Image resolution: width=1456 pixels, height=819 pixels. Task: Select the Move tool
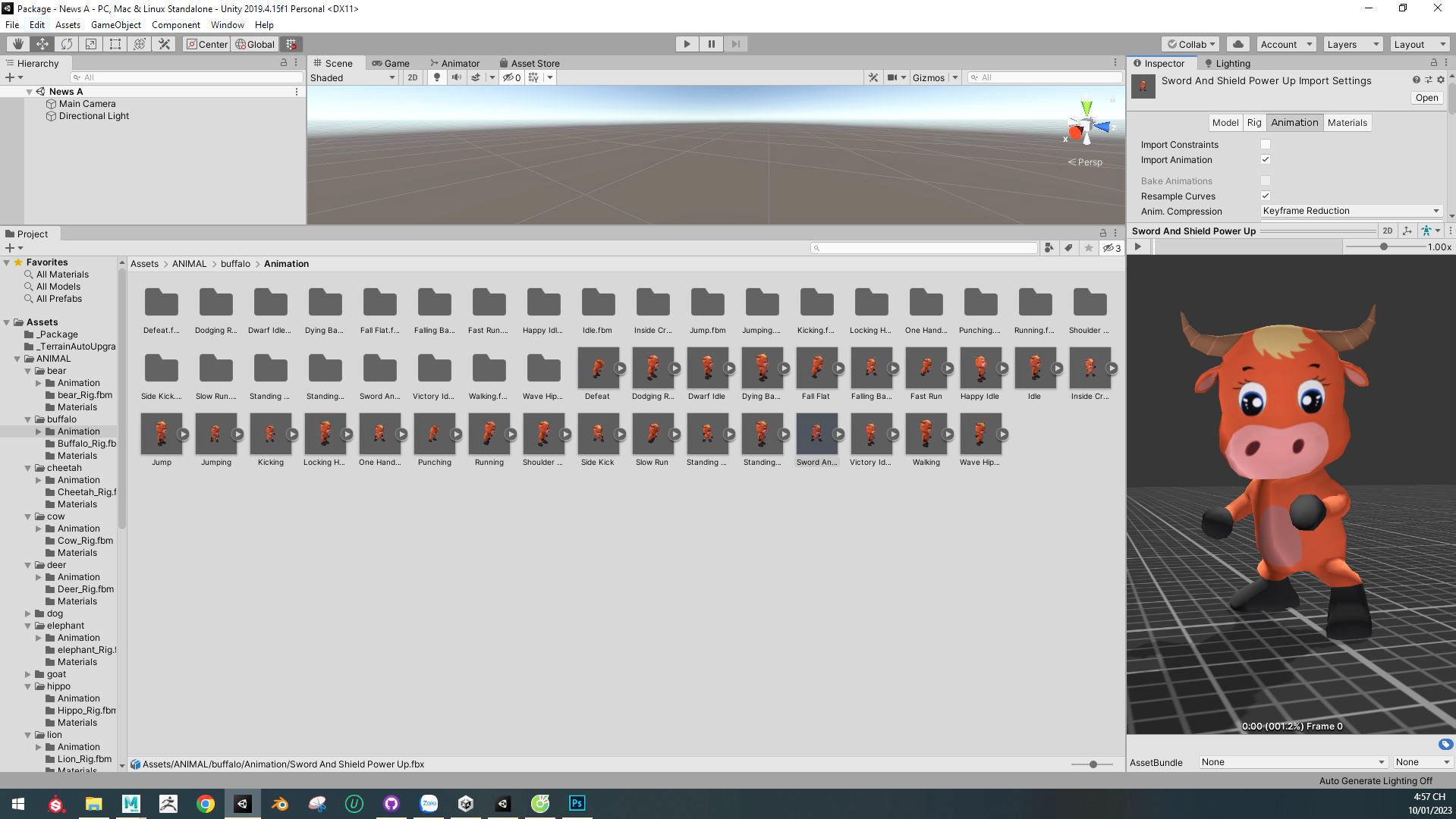click(42, 44)
